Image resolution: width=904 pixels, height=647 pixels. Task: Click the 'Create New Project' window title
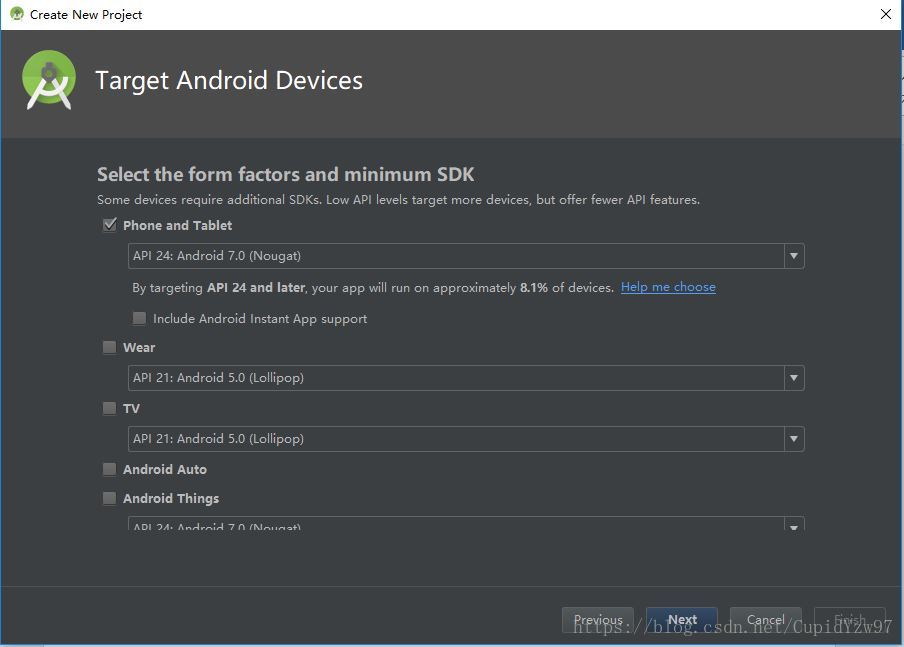(x=86, y=15)
